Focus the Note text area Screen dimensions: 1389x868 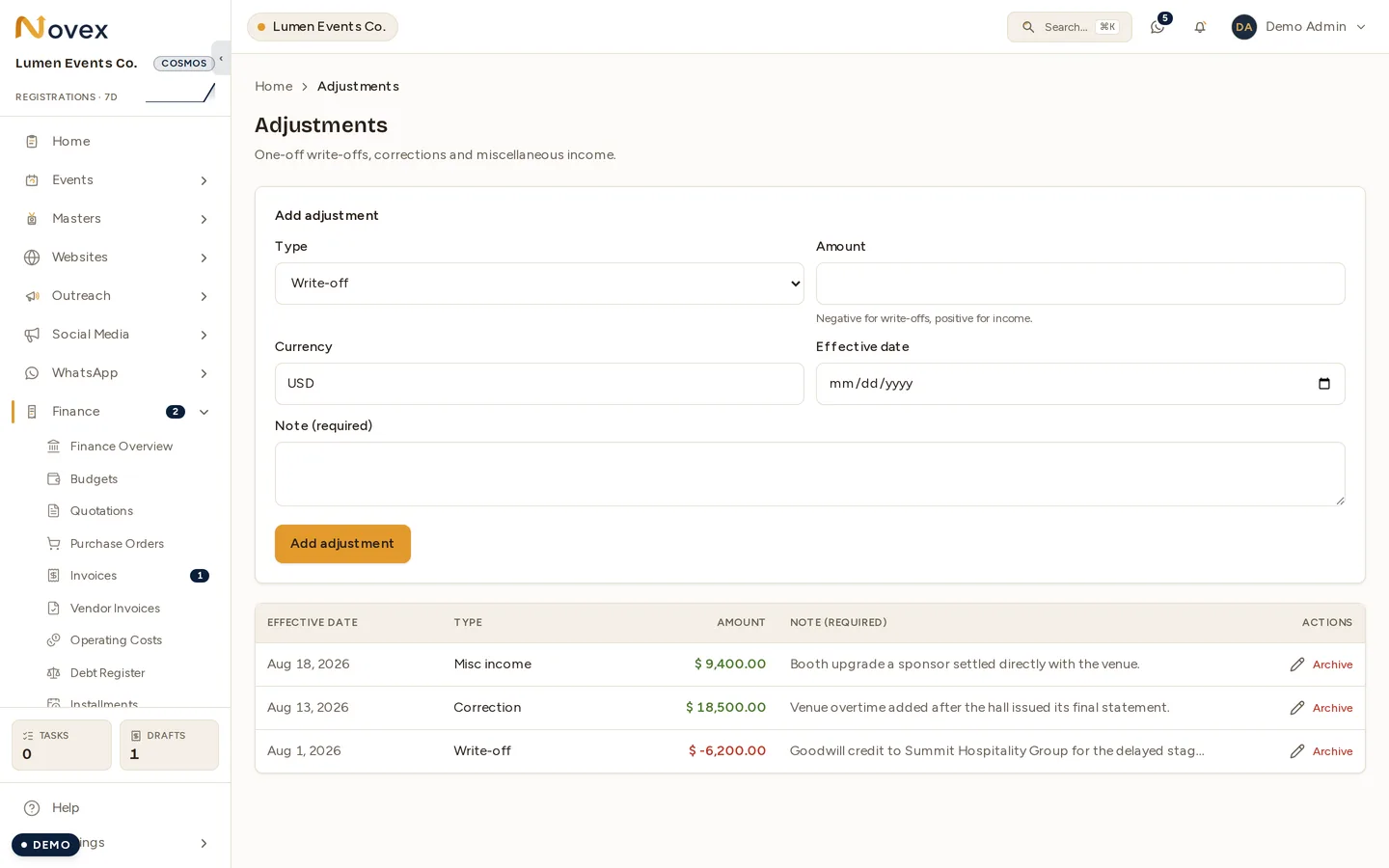click(x=809, y=475)
